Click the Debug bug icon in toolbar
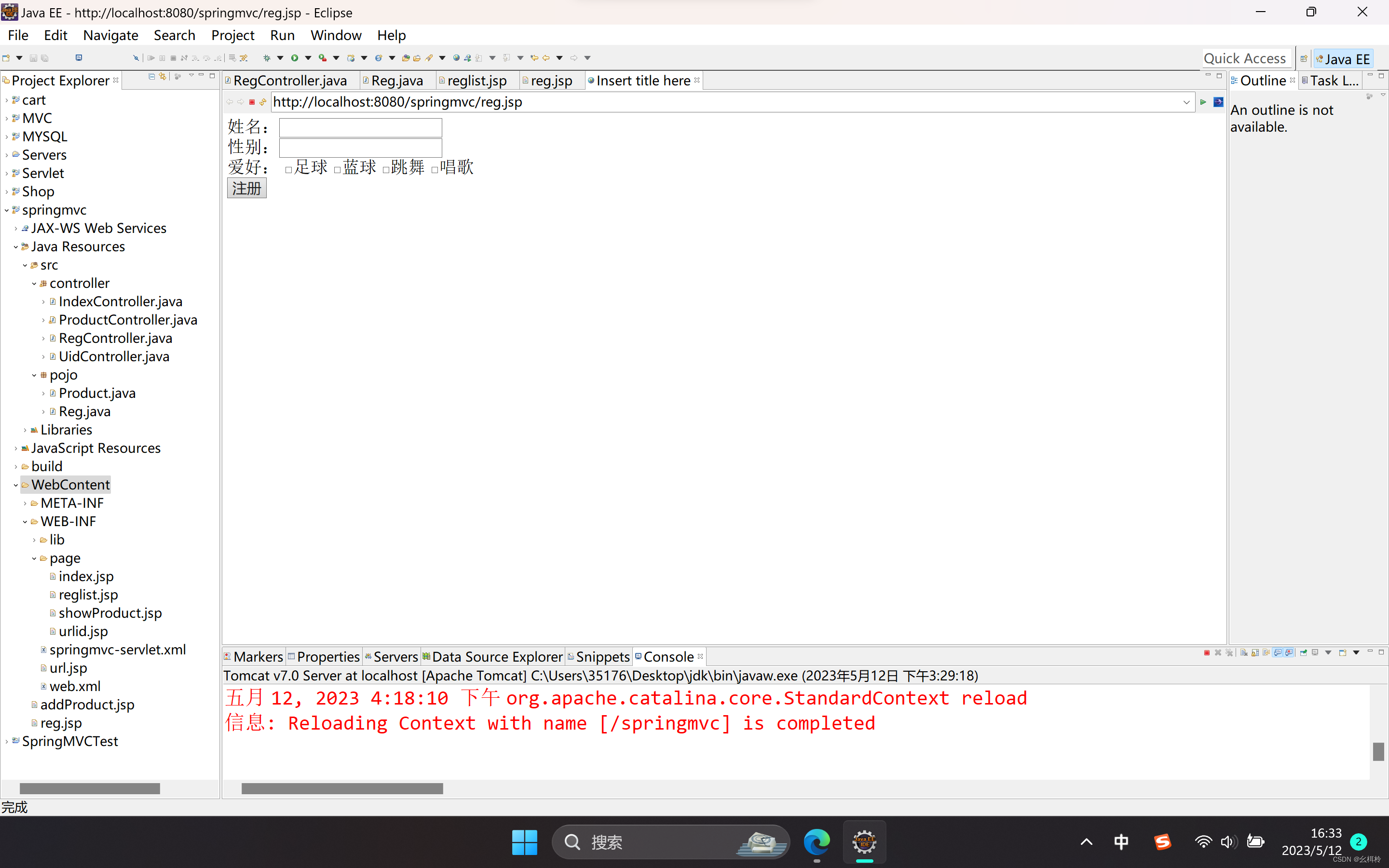 point(267,58)
